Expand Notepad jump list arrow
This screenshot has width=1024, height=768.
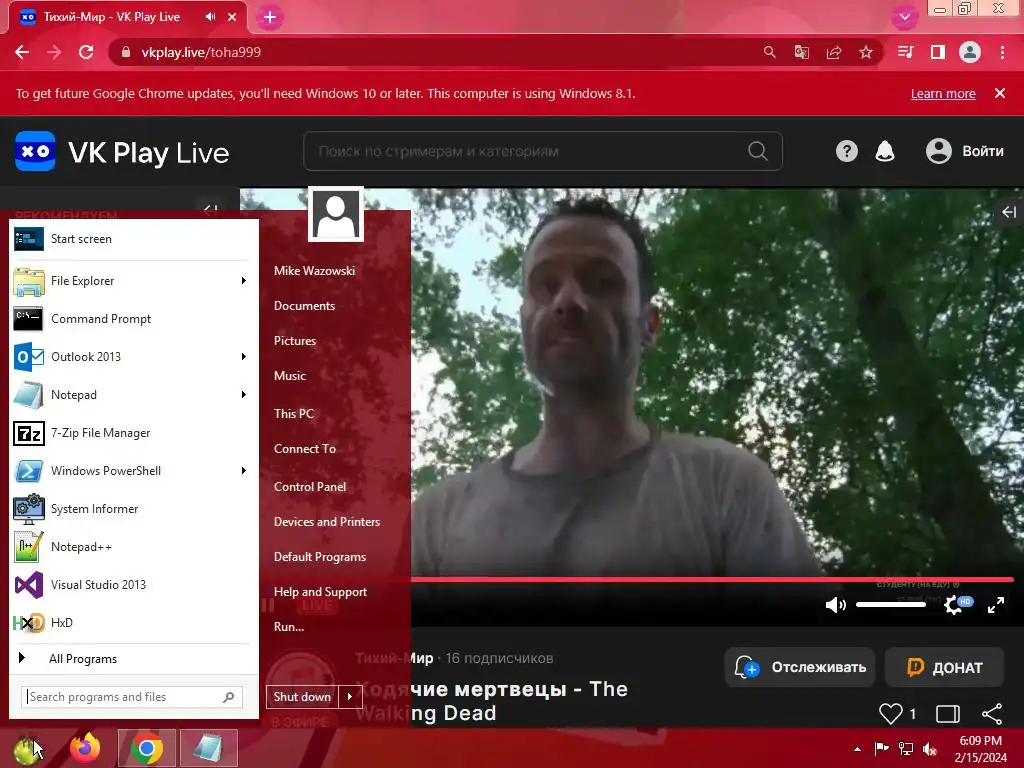244,394
